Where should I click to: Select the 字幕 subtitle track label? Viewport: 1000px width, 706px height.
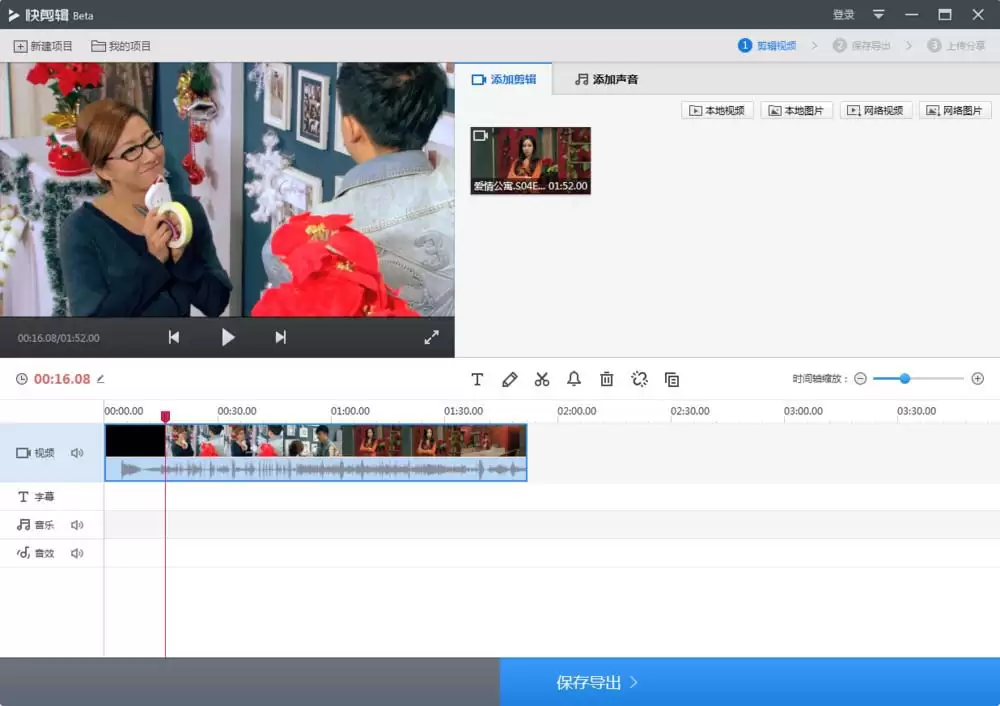(x=36, y=496)
